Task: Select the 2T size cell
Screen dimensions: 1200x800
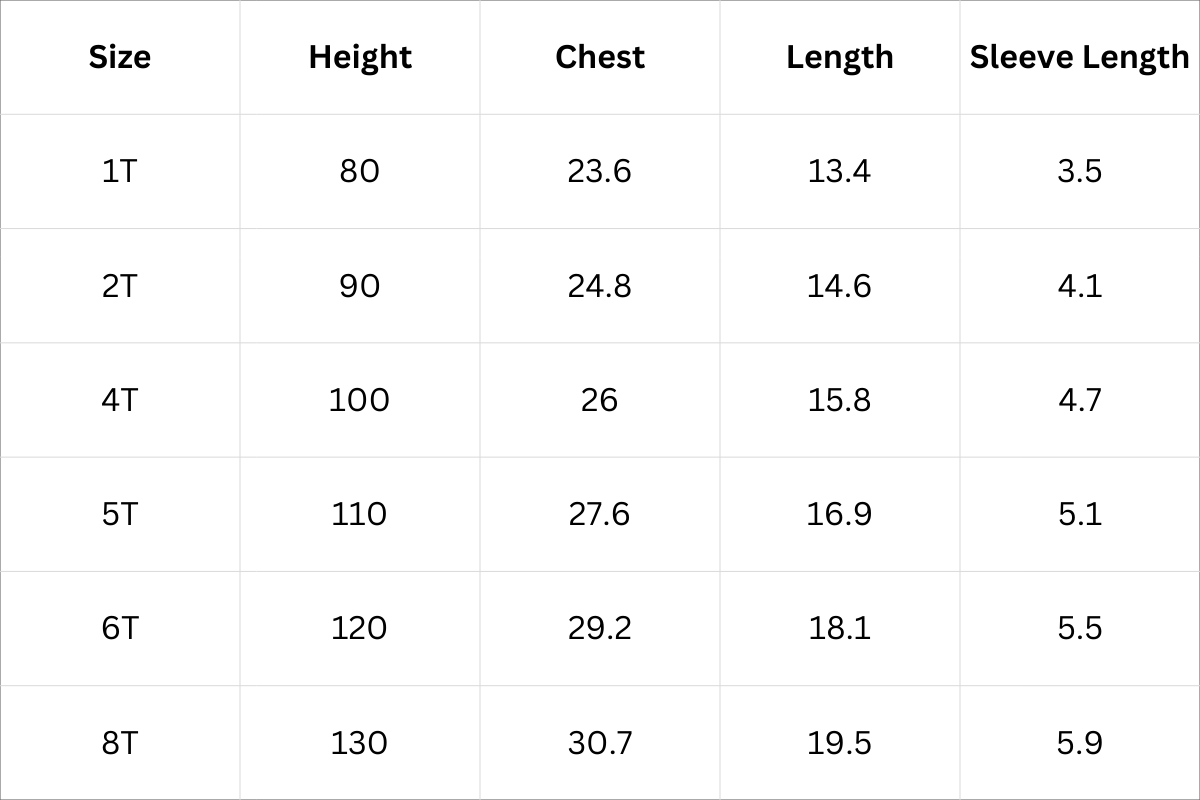Action: (x=120, y=286)
